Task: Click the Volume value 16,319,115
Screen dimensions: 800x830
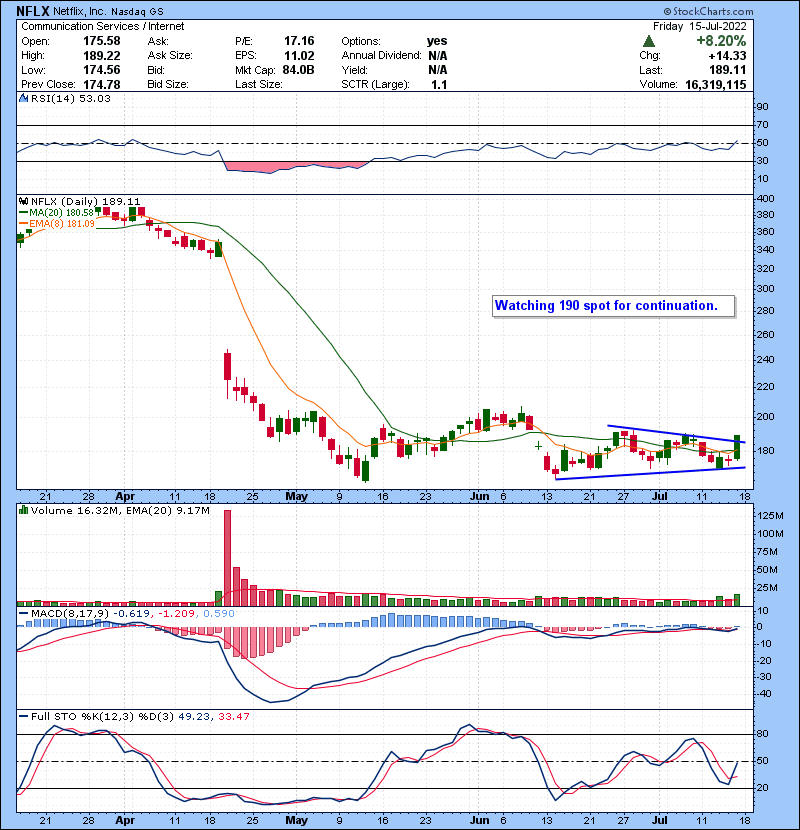Action: pyautogui.click(x=716, y=84)
